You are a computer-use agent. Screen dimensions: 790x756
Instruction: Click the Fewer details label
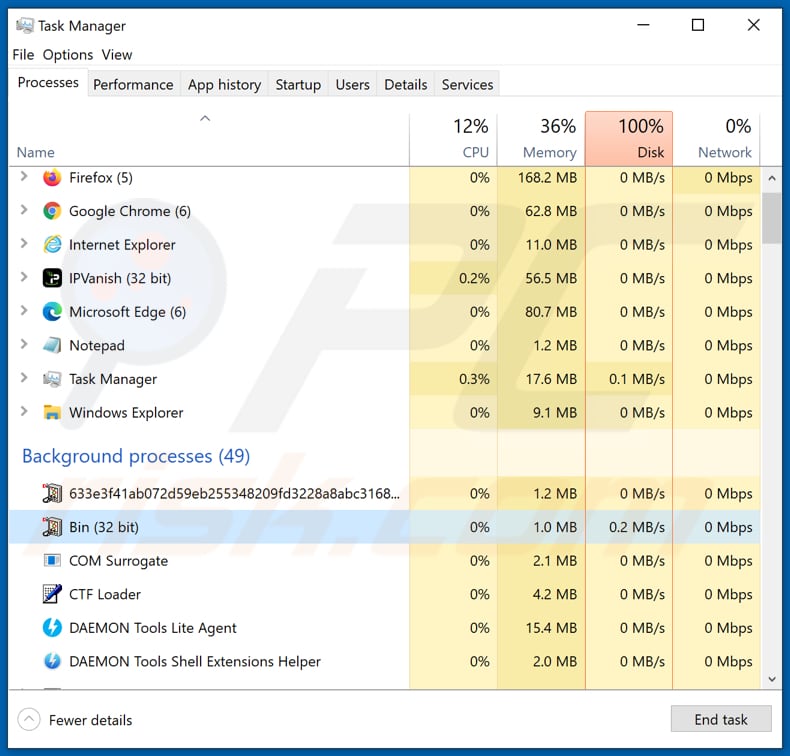pyautogui.click(x=91, y=720)
